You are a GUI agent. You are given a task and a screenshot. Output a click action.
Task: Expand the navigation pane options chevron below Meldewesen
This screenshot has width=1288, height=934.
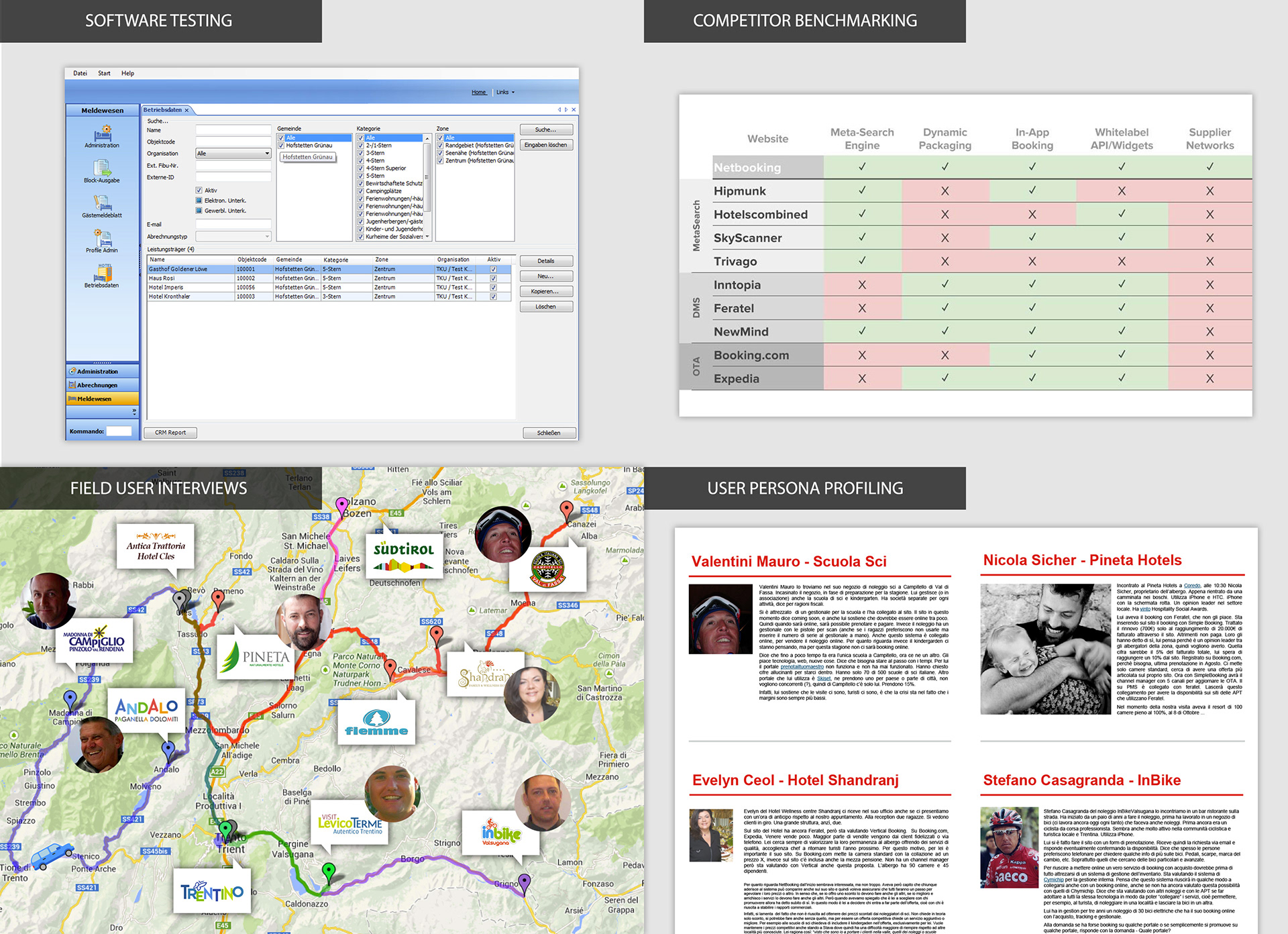(x=134, y=411)
